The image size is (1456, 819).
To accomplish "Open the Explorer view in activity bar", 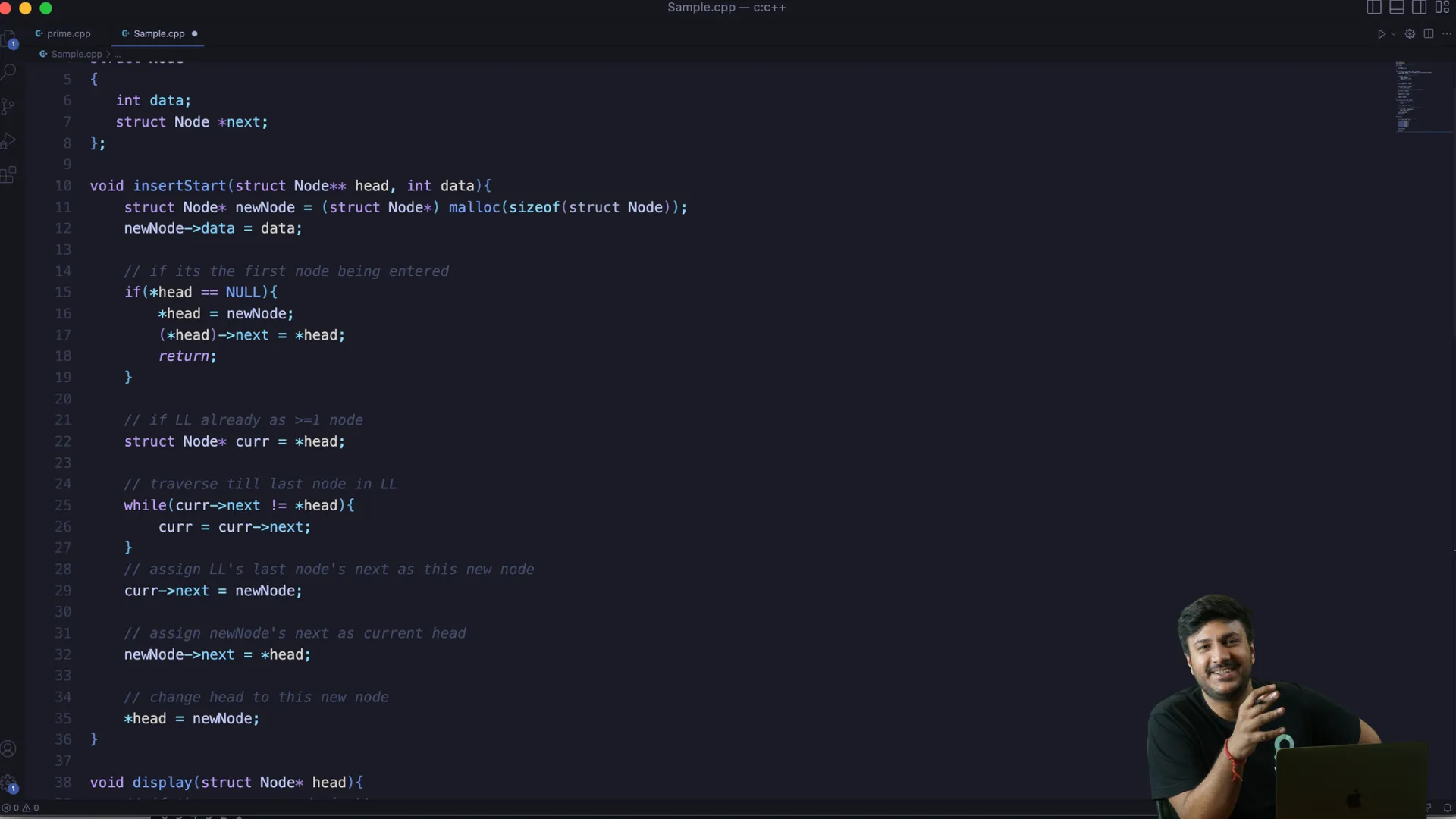I will coord(8,38).
